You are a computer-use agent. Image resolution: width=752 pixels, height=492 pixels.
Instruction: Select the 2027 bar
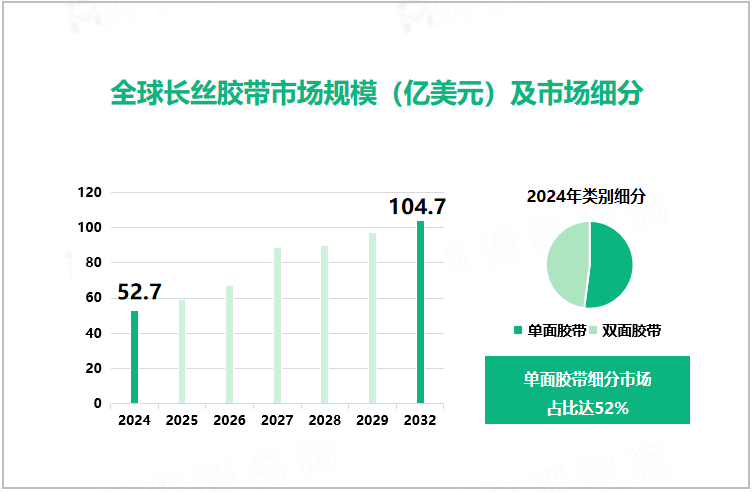click(x=277, y=326)
